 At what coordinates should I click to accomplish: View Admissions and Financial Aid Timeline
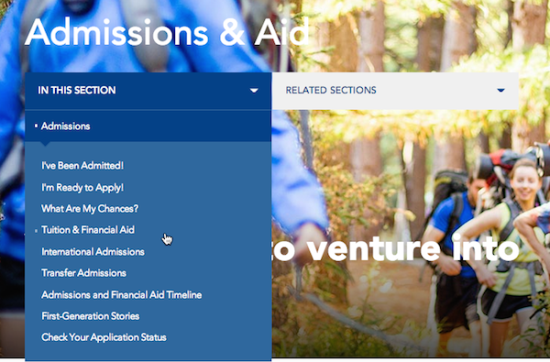(122, 295)
